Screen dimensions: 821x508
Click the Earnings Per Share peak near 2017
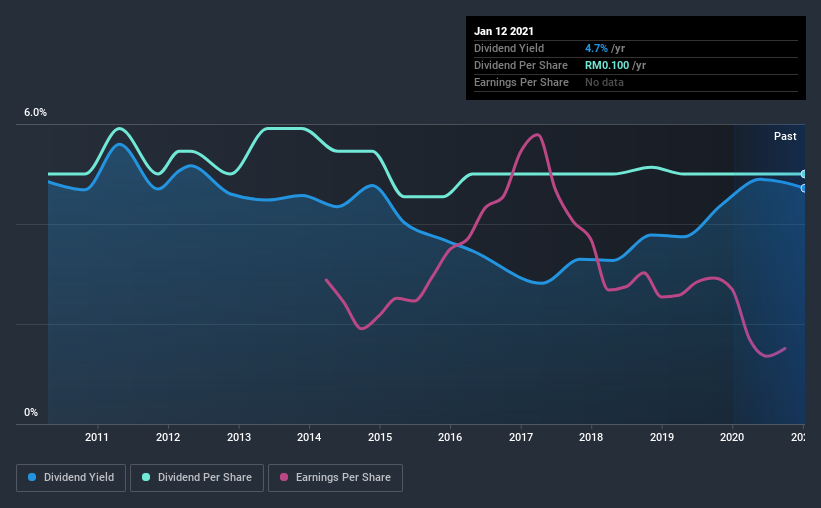(537, 135)
